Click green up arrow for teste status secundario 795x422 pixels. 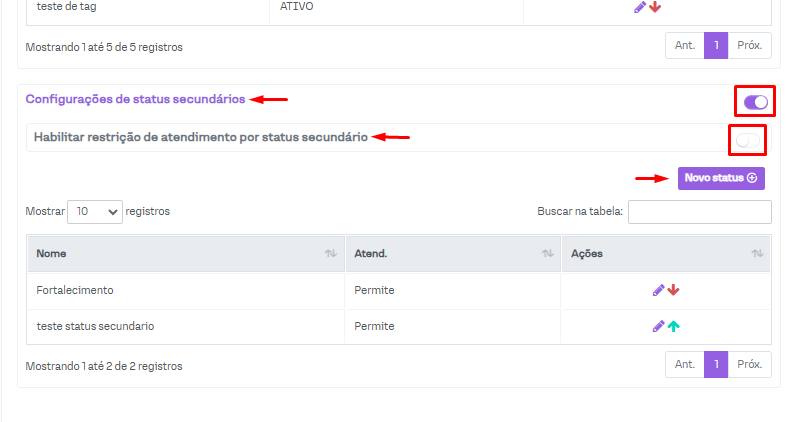pos(673,326)
